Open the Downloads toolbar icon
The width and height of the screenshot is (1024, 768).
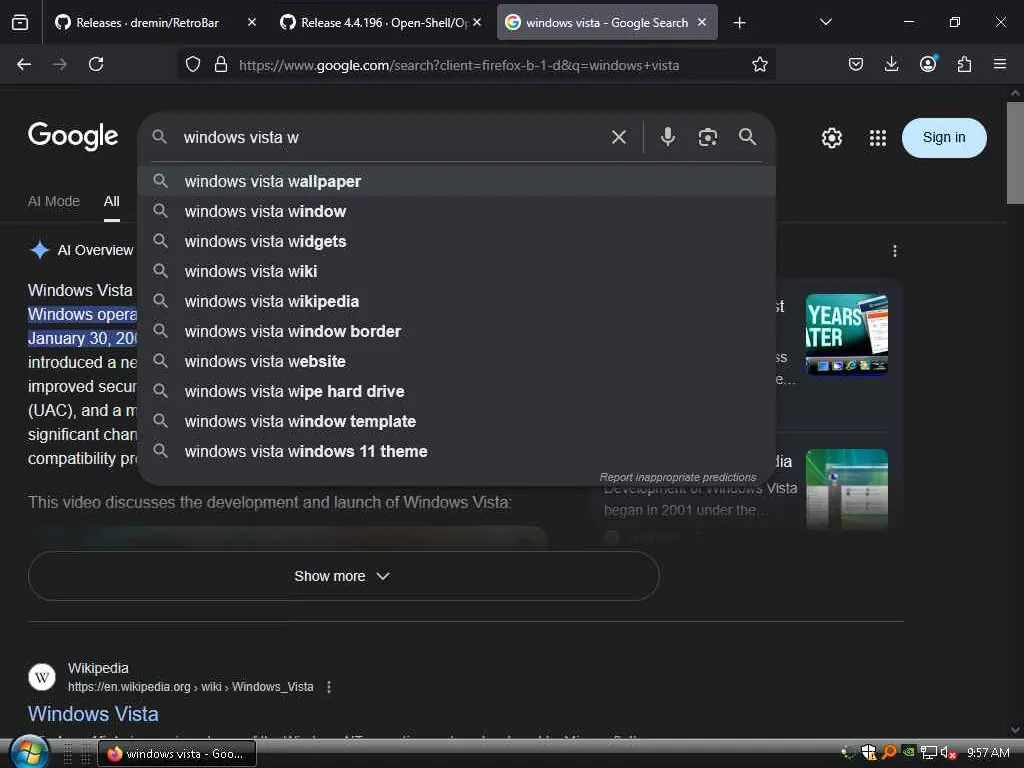pyautogui.click(x=891, y=64)
